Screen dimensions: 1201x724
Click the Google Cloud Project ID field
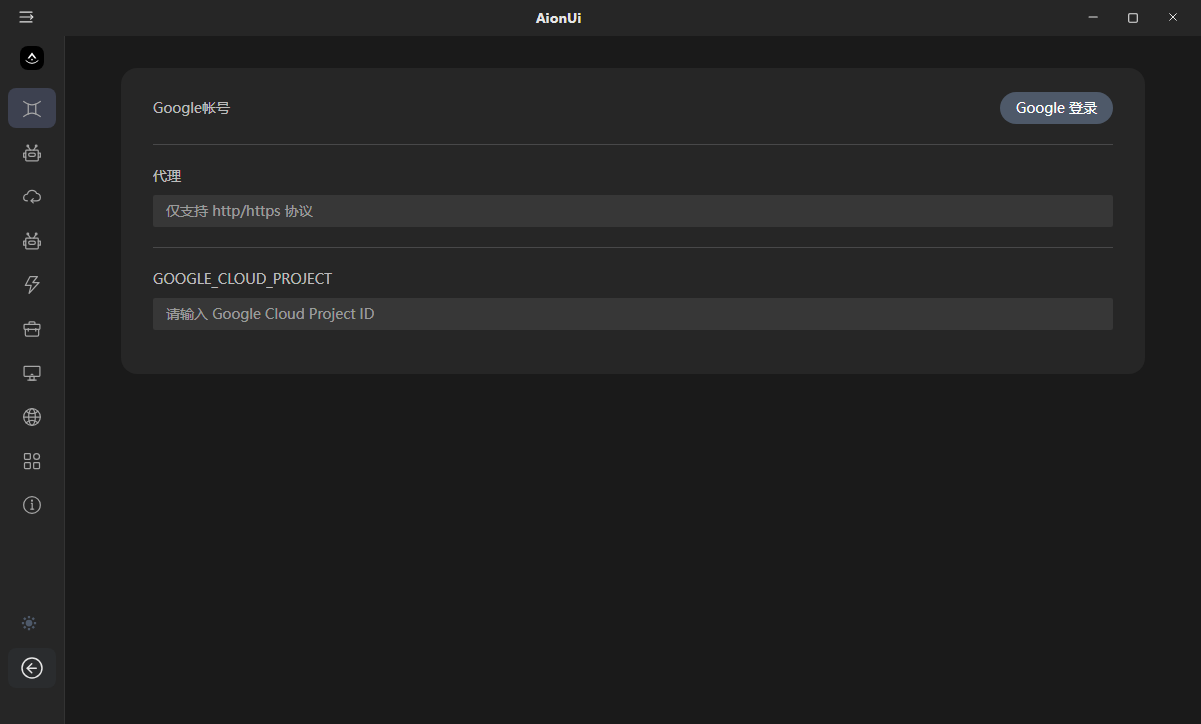(x=632, y=314)
